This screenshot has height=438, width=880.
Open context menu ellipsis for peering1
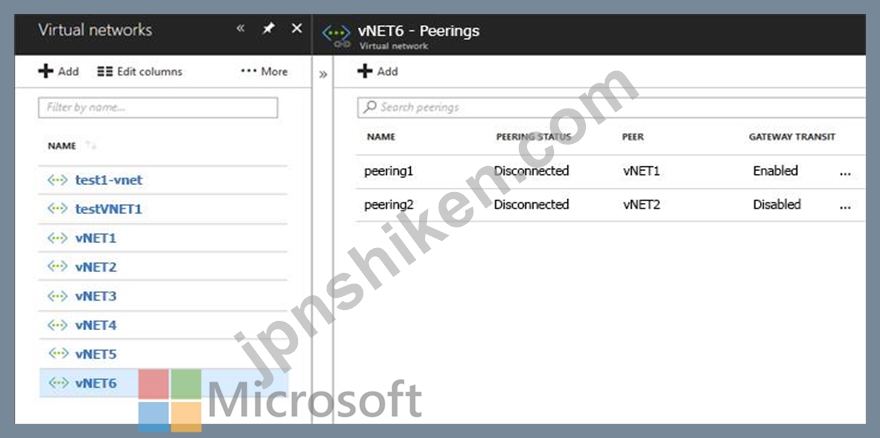point(845,174)
